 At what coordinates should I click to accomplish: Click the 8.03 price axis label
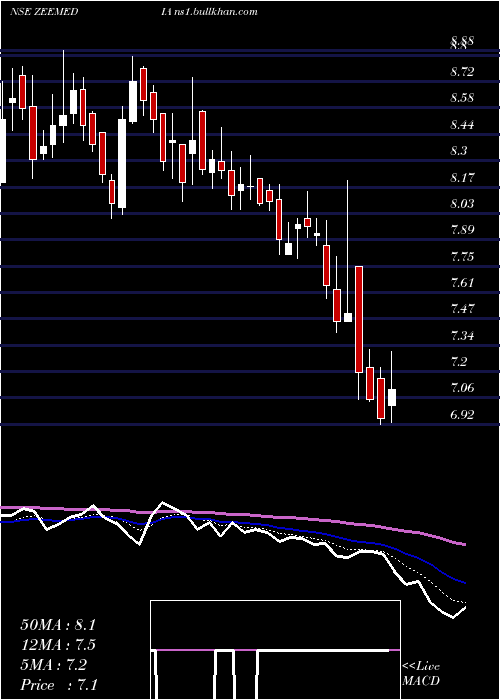462,204
